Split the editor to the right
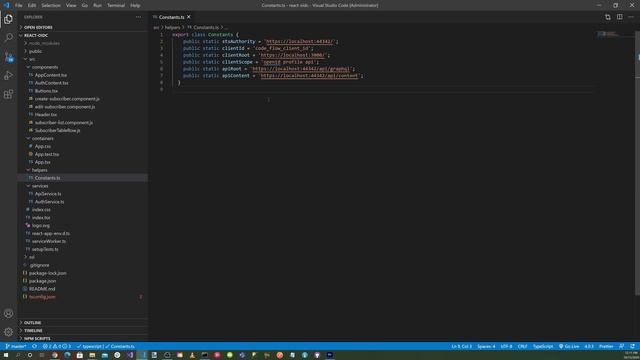Viewport: 640px width, 360px height. [x=620, y=17]
